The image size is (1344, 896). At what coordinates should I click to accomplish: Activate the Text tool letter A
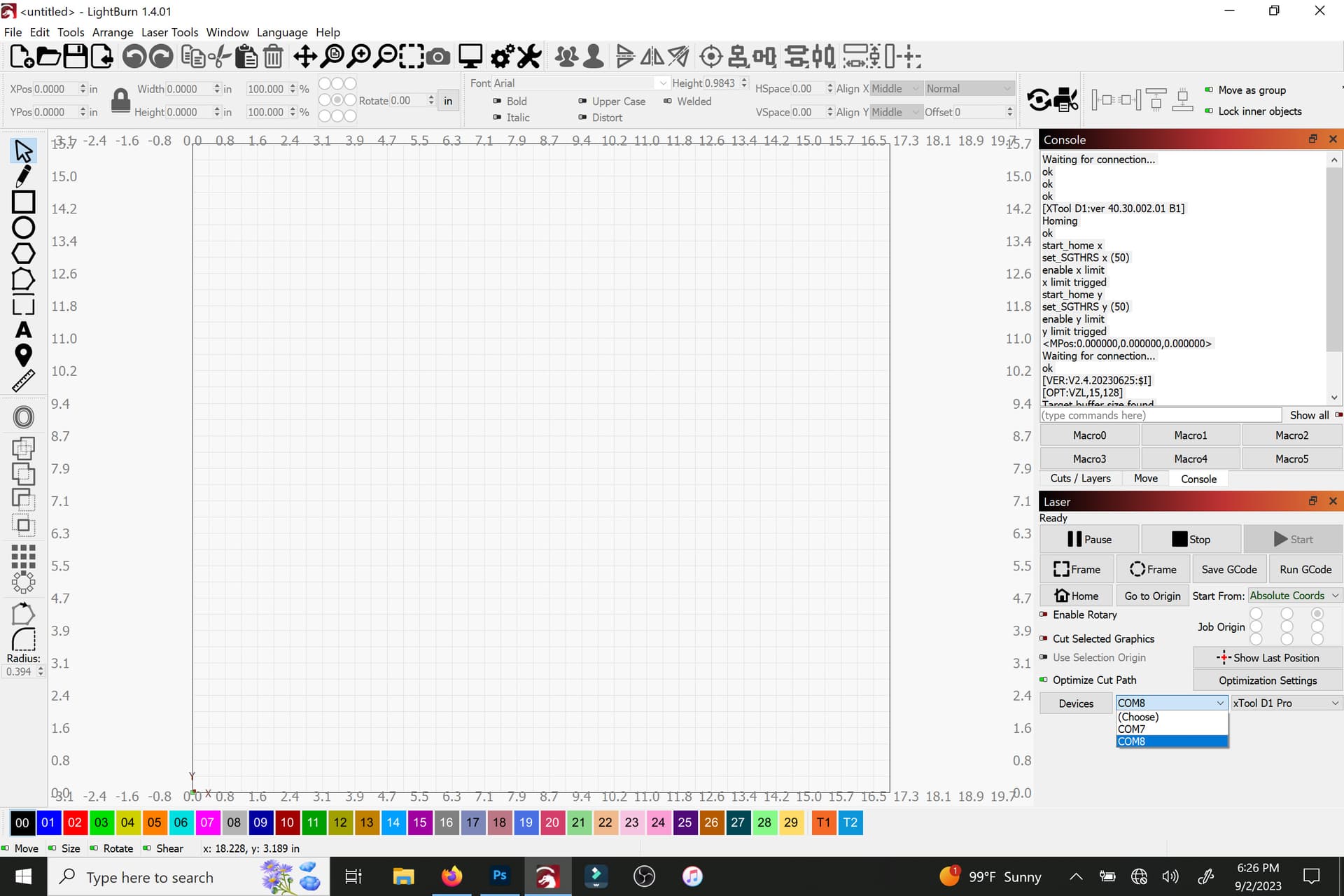click(23, 330)
